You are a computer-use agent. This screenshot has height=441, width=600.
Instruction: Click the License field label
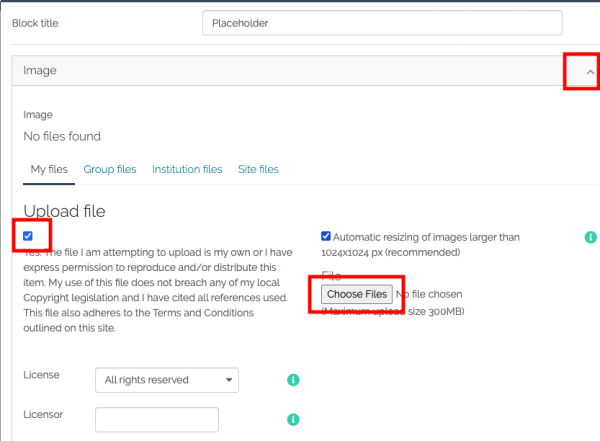41,375
